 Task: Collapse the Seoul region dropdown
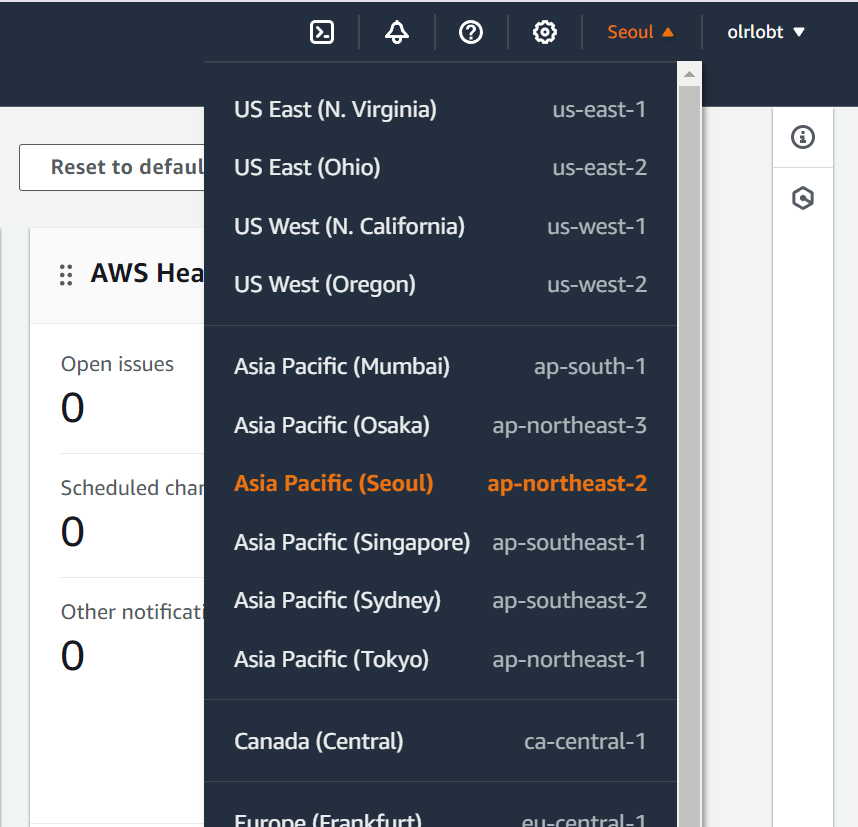click(x=640, y=32)
